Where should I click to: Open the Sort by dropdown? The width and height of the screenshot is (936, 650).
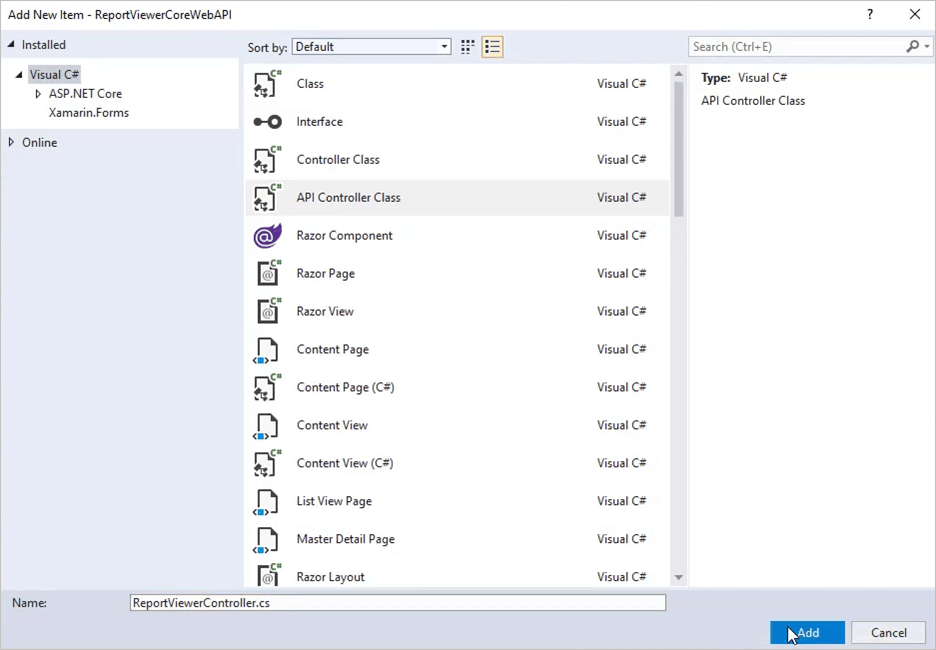coord(443,46)
